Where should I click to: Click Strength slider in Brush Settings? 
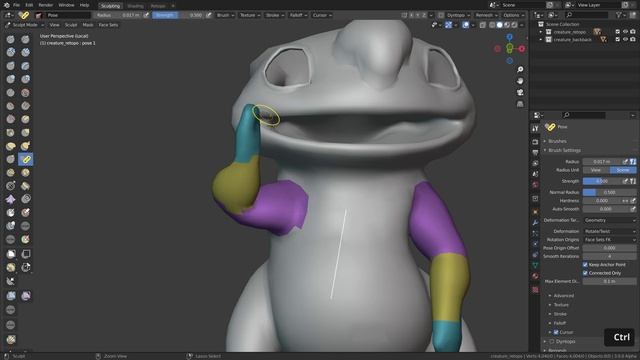point(602,181)
